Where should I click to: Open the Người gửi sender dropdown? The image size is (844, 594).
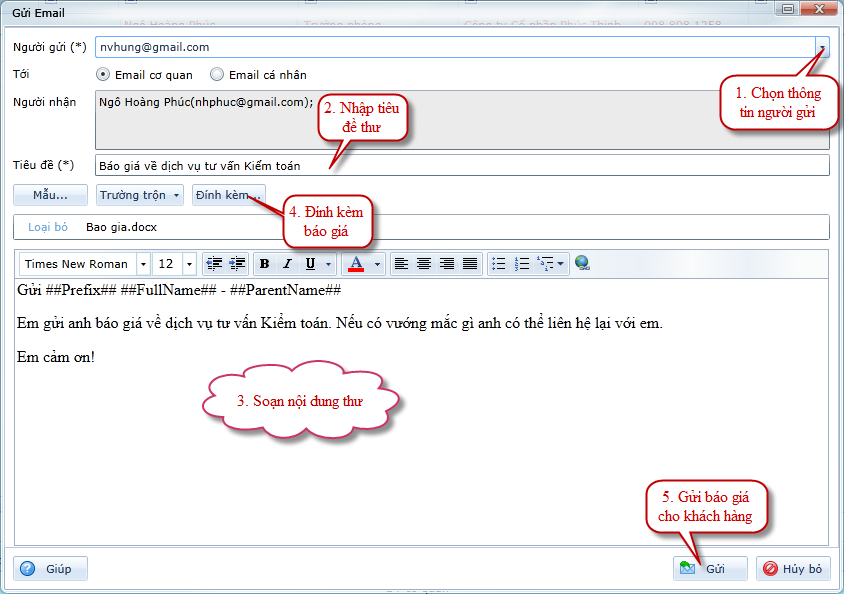[x=821, y=47]
